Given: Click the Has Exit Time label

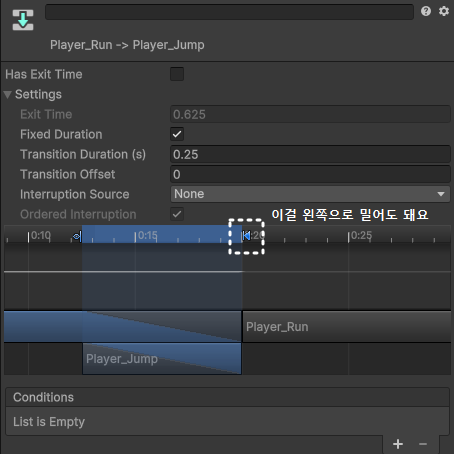Looking at the screenshot, I should tap(44, 74).
